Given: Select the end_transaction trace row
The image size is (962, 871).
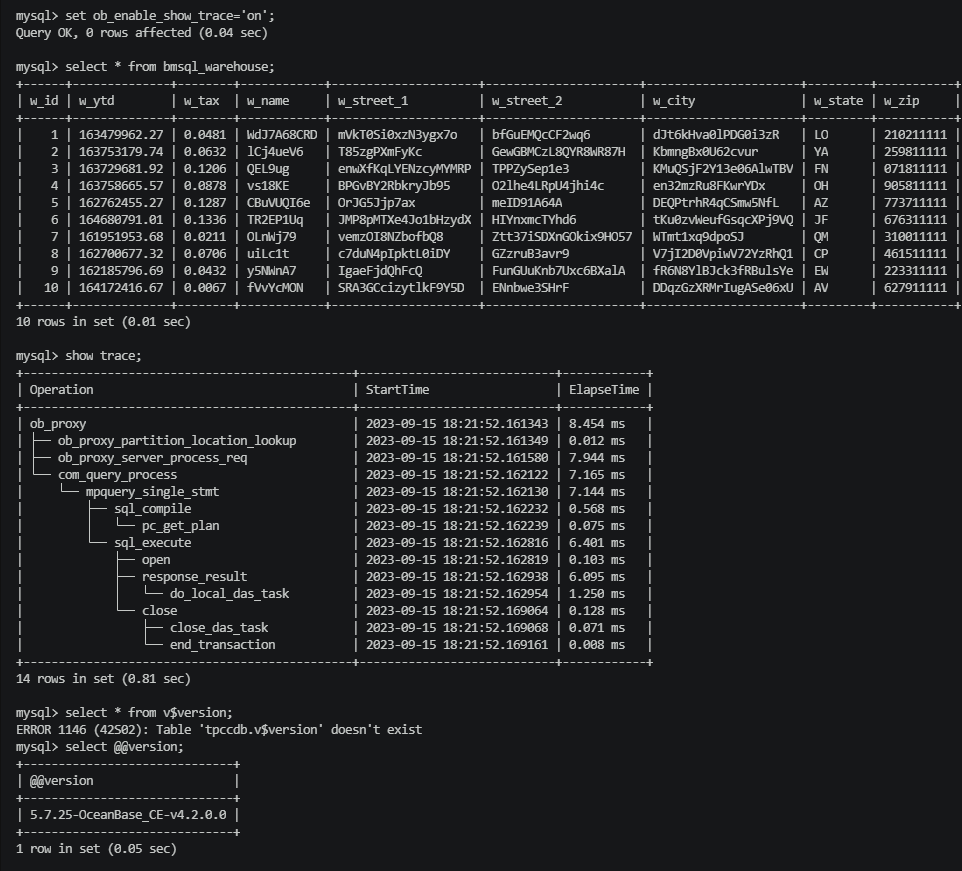Looking at the screenshot, I should tap(222, 645).
